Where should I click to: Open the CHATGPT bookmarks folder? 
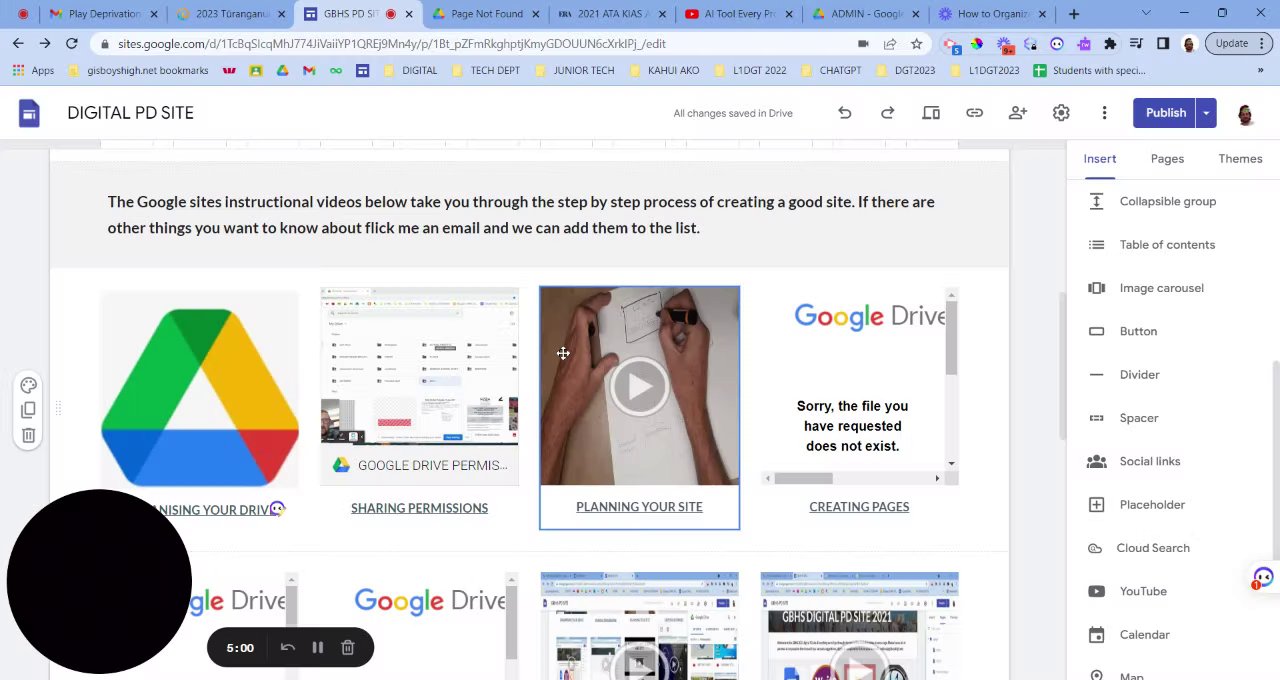[x=830, y=71]
